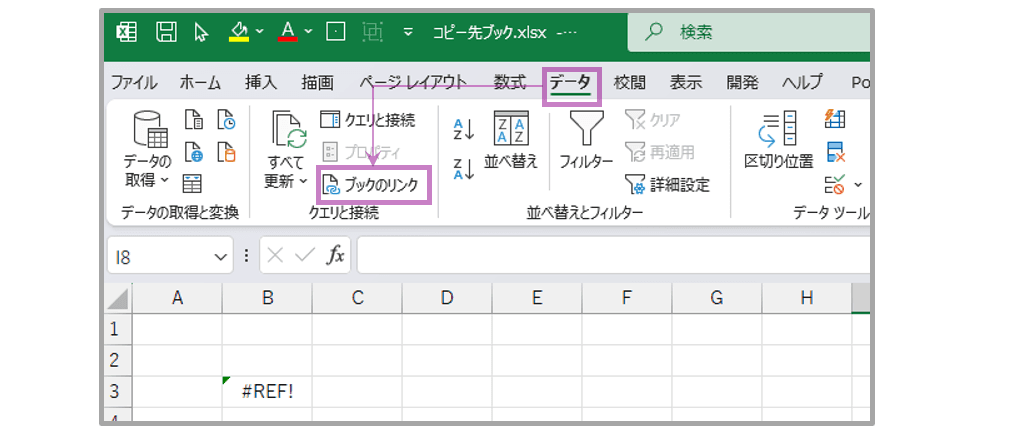
Task: Click the formula bar enter checkmark
Action: pyautogui.click(x=303, y=256)
